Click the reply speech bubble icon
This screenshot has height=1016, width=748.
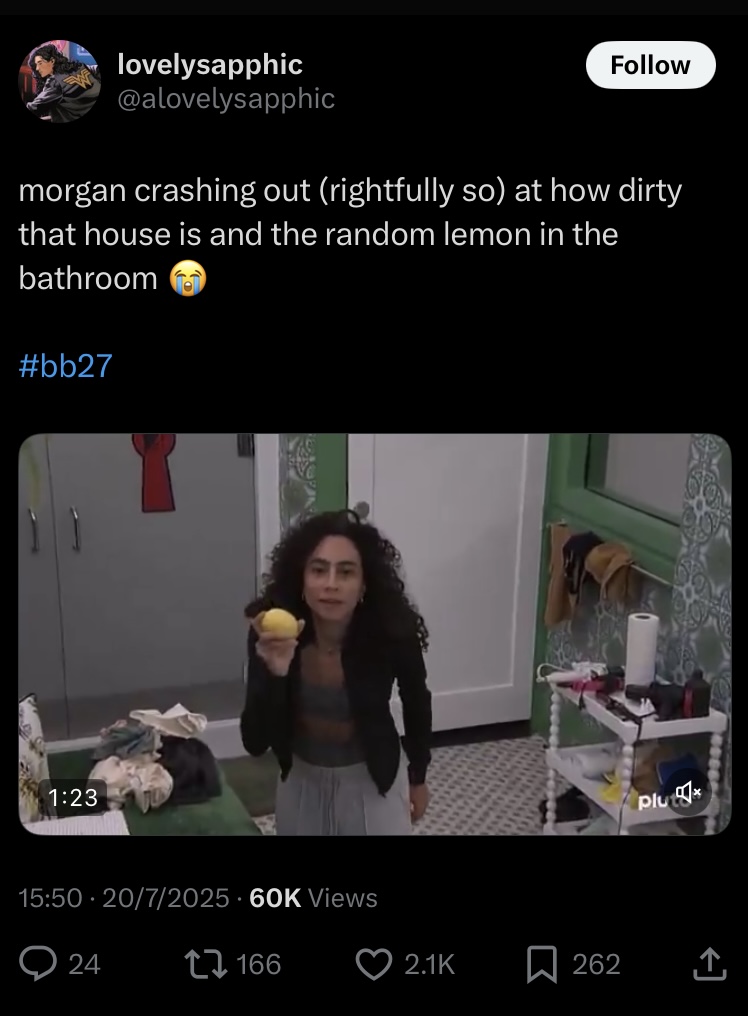pos(37,964)
